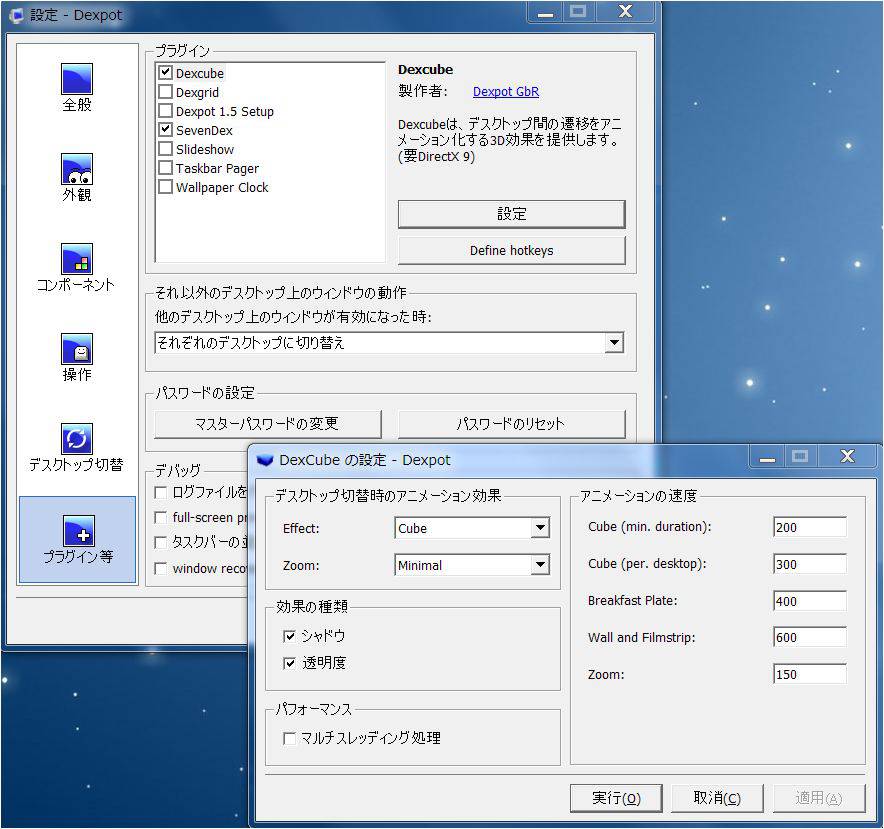This screenshot has width=884, height=829.
Task: Click the Wall and Filmstrip speed field
Action: (x=810, y=637)
